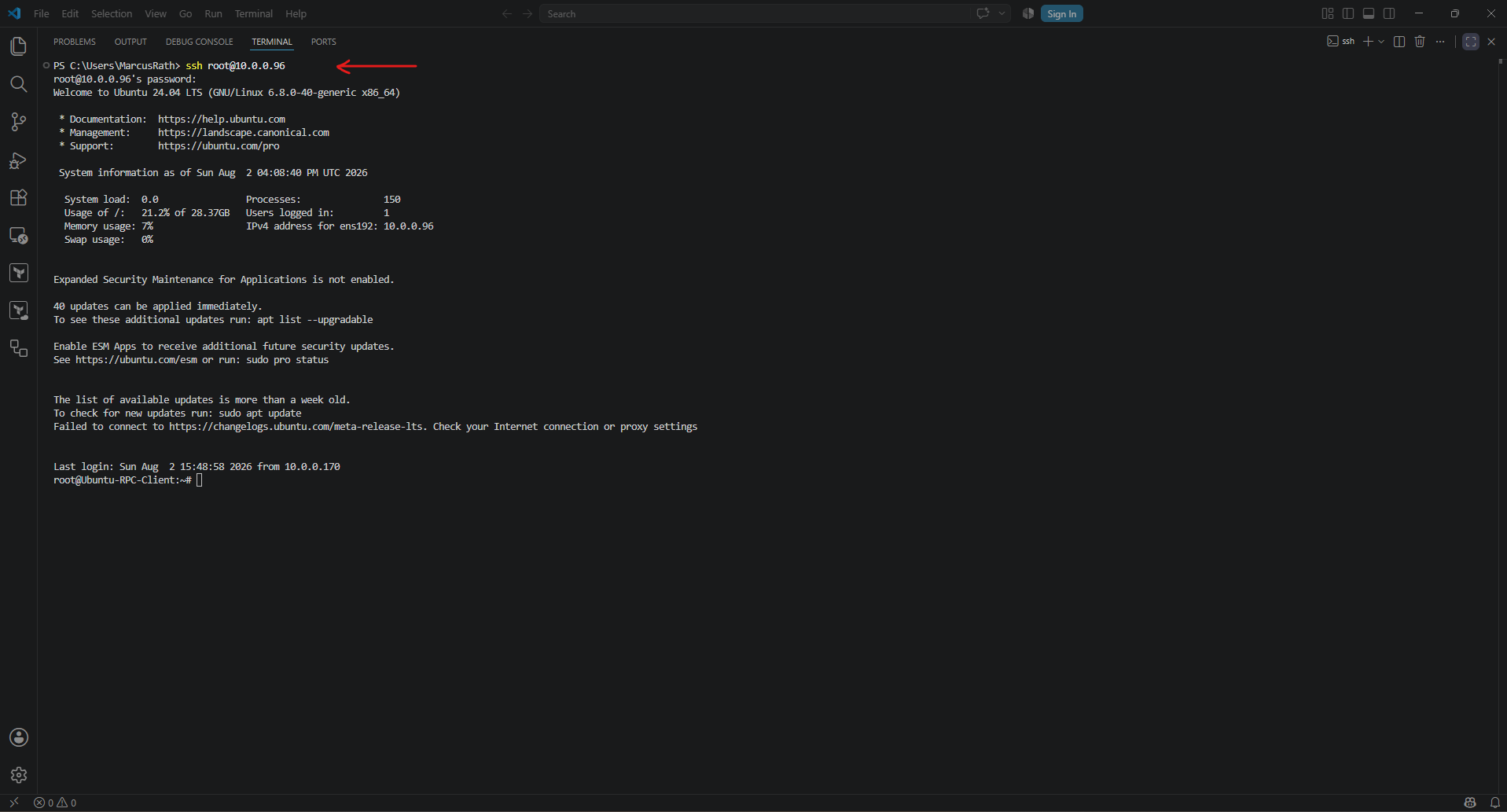Show errors and warnings from the status bar
This screenshot has width=1507, height=812.
point(55,803)
